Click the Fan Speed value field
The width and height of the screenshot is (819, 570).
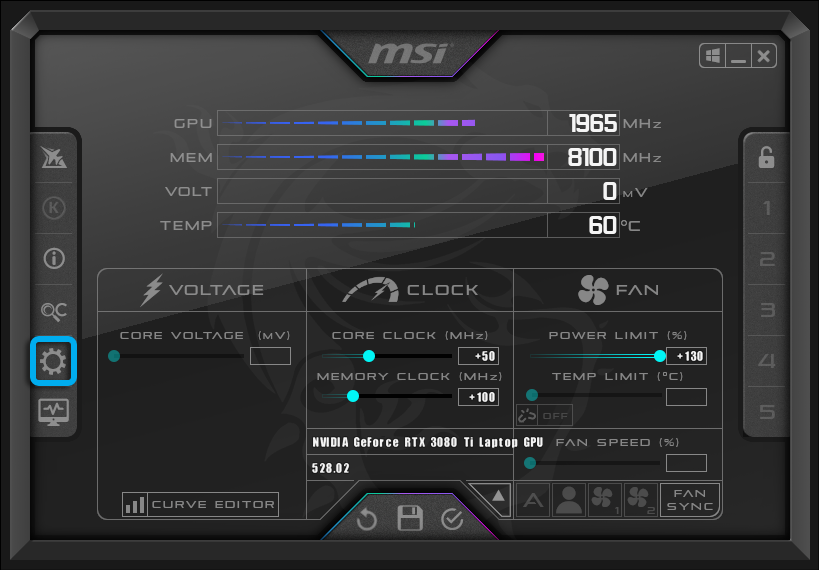click(x=686, y=463)
